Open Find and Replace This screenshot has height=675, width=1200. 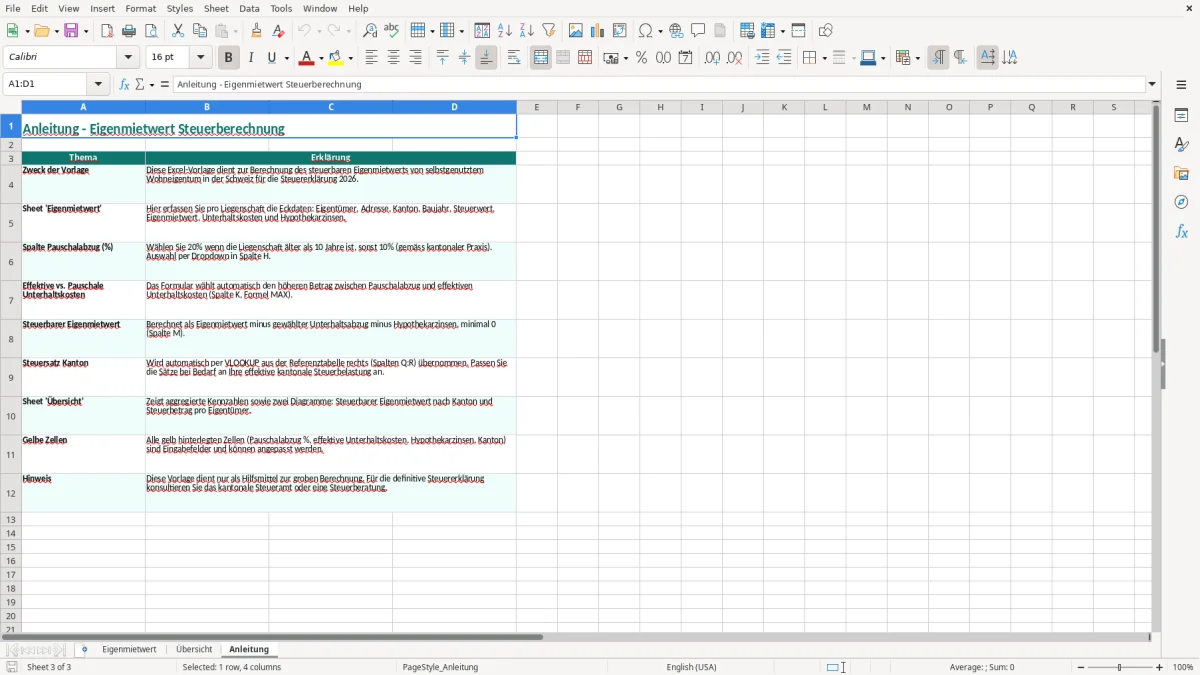point(370,31)
